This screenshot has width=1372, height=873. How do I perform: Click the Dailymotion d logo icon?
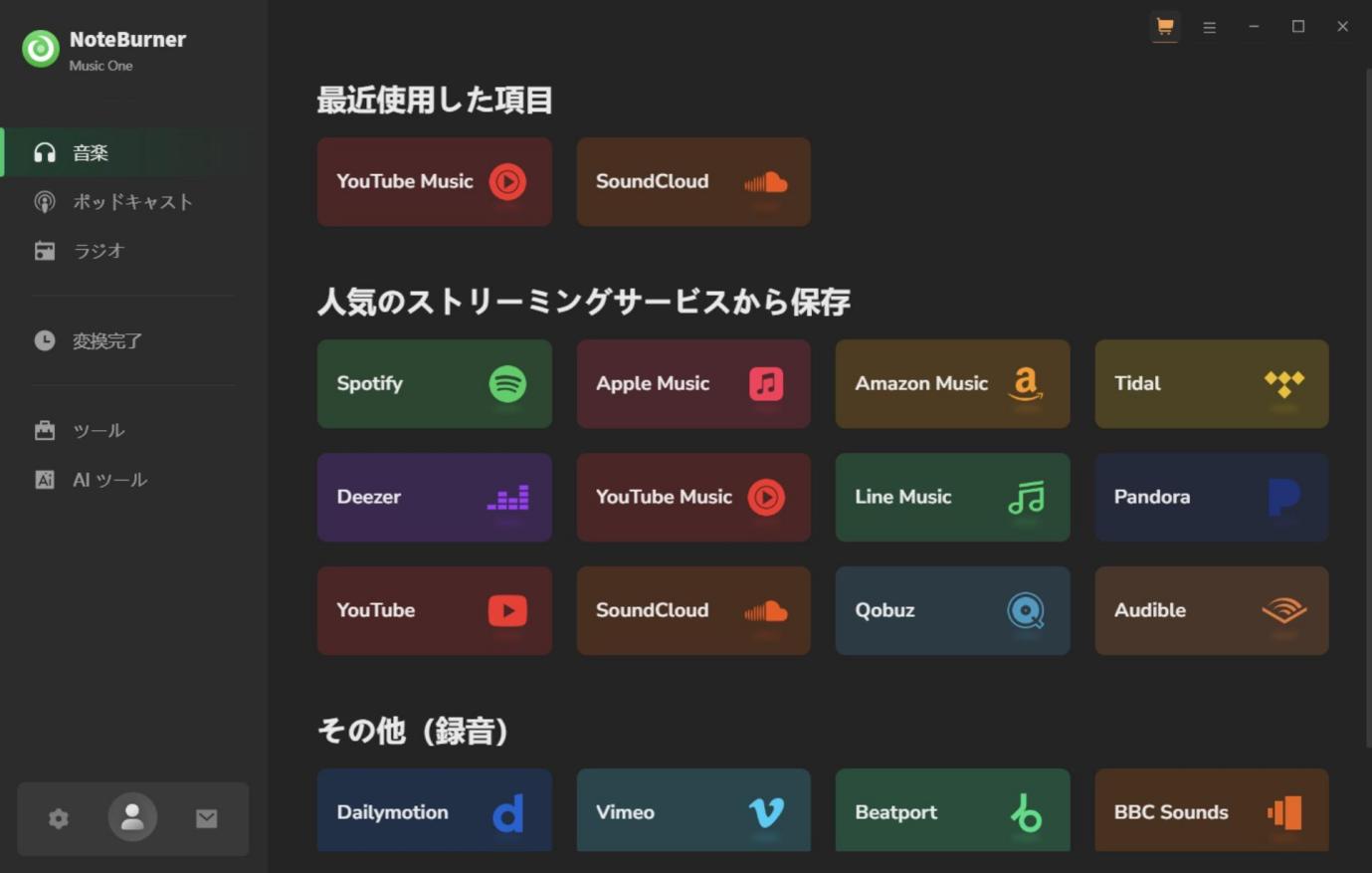pyautogui.click(x=507, y=812)
